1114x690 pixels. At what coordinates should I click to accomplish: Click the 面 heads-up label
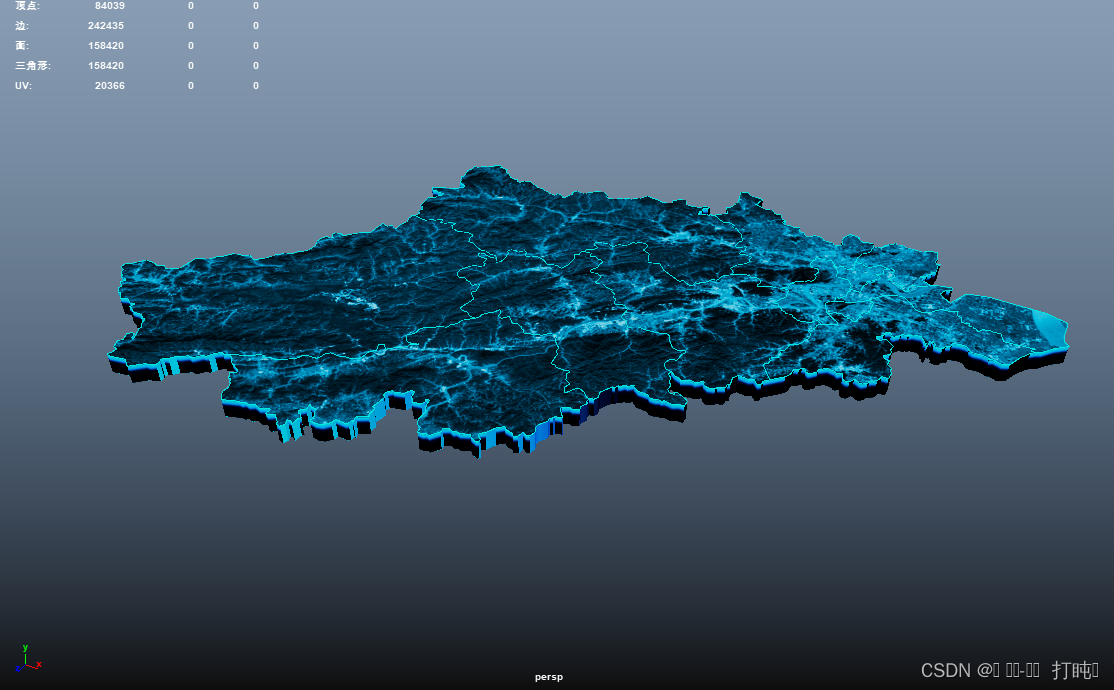22,45
